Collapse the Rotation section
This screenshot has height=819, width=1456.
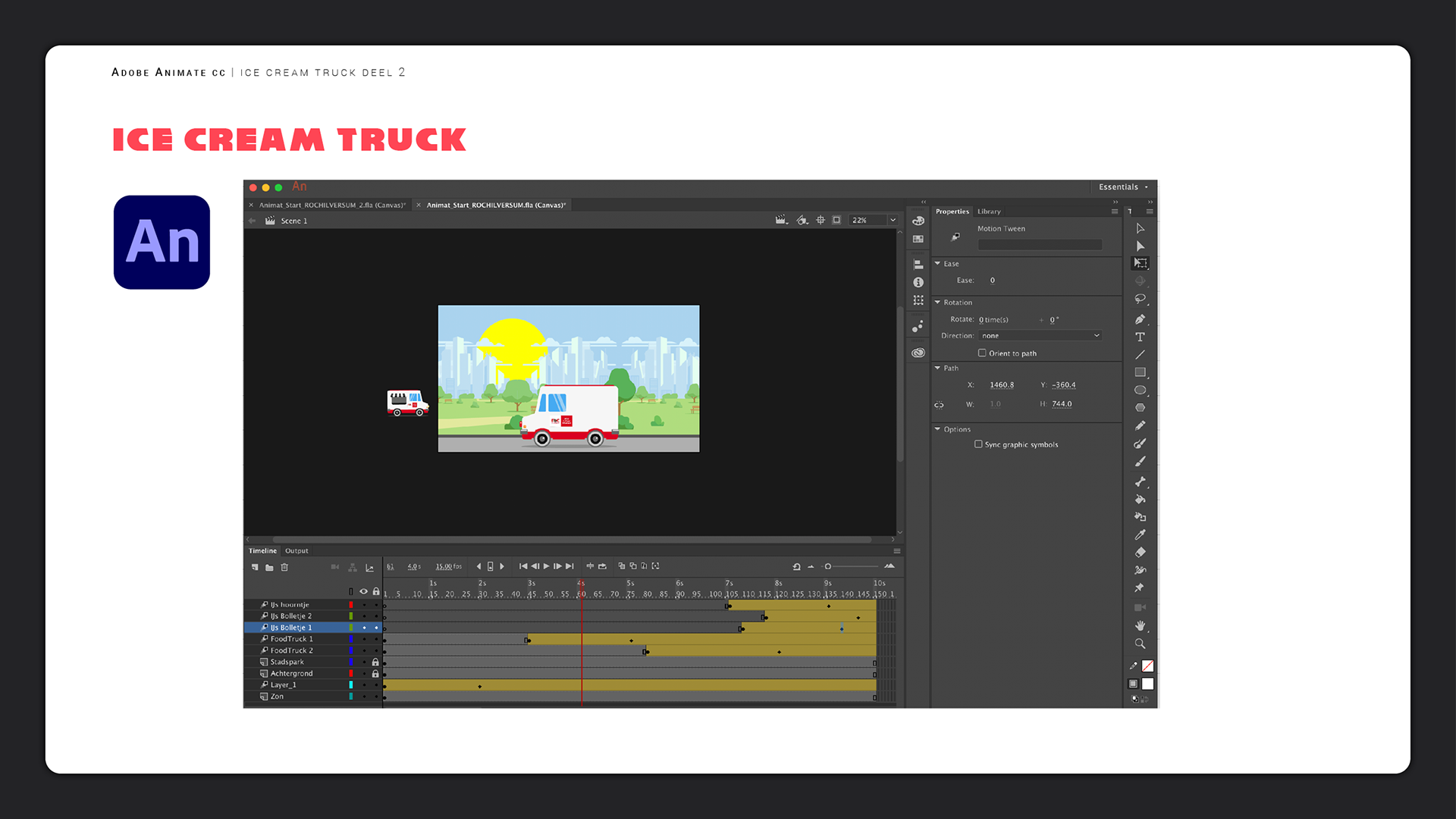tap(937, 302)
